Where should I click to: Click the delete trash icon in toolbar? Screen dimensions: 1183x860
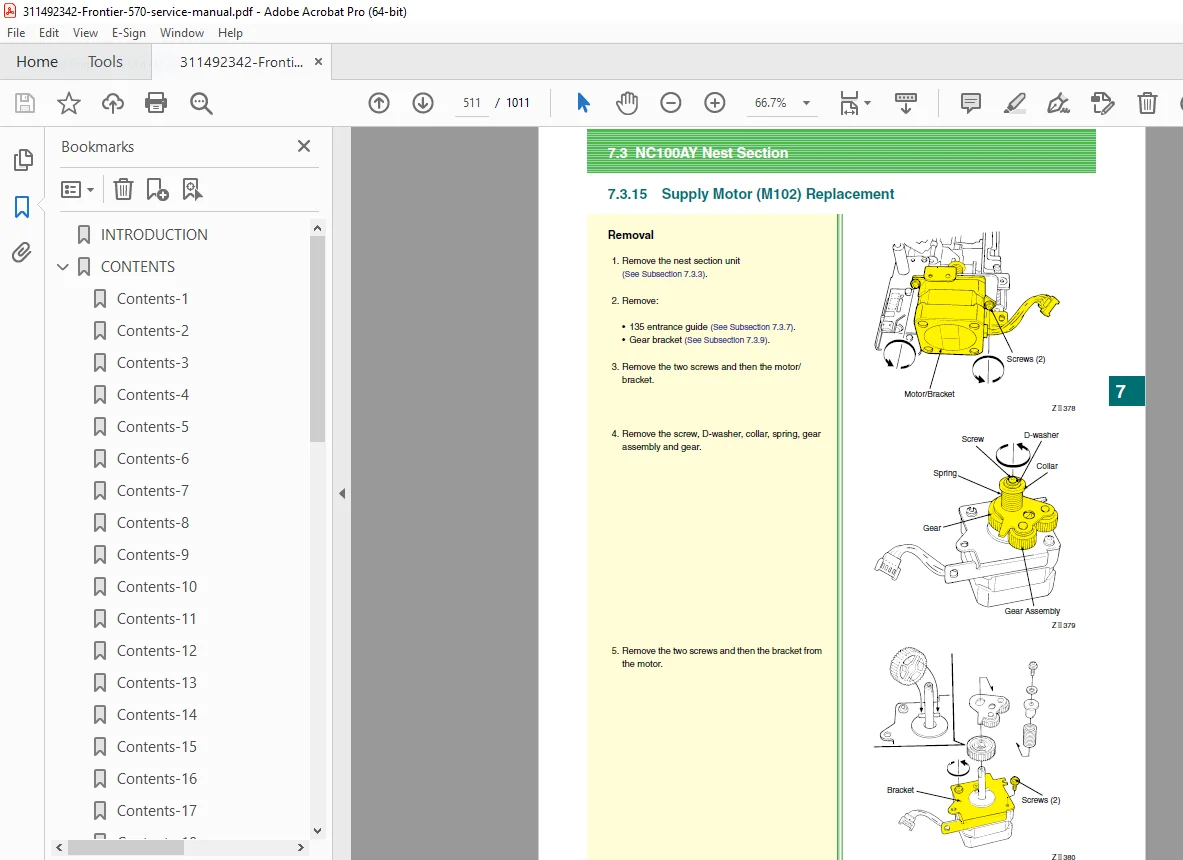pyautogui.click(x=1147, y=103)
